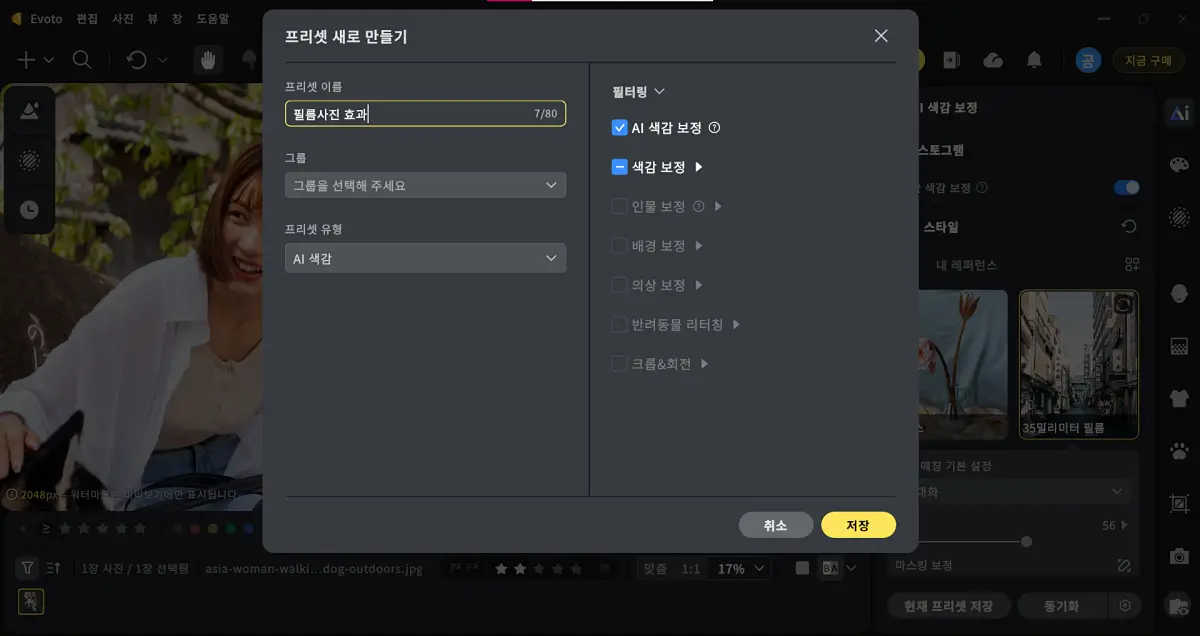
Task: Open the 그룹 selection dropdown
Action: (x=425, y=185)
